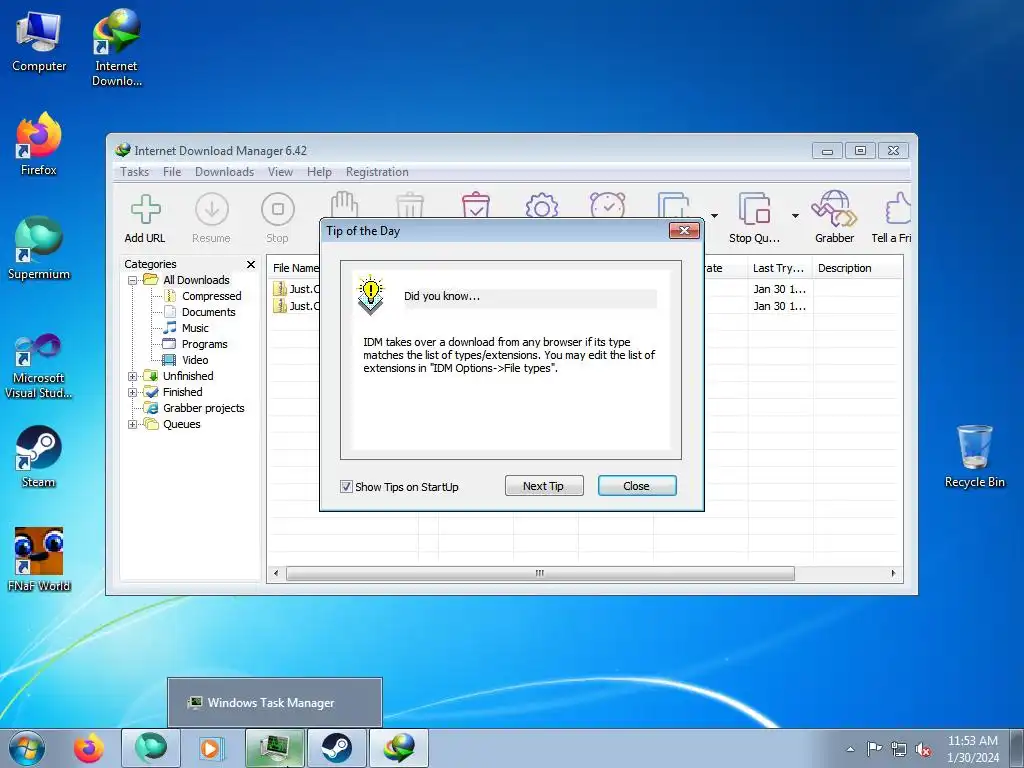The width and height of the screenshot is (1024, 768).
Task: Select Internet Download Manager desktop shortcut
Action: [116, 48]
